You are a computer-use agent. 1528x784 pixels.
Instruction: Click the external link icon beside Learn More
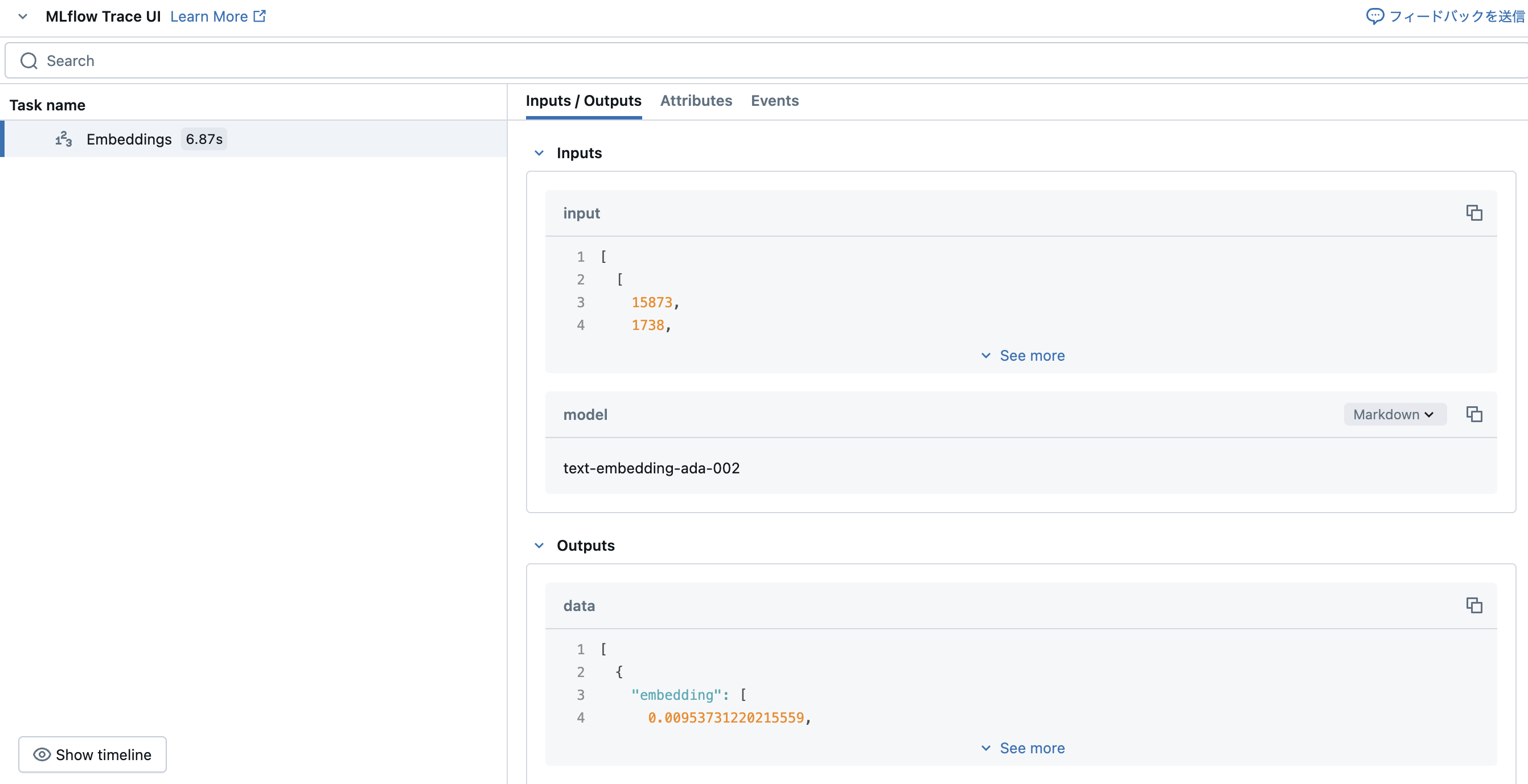coord(260,16)
